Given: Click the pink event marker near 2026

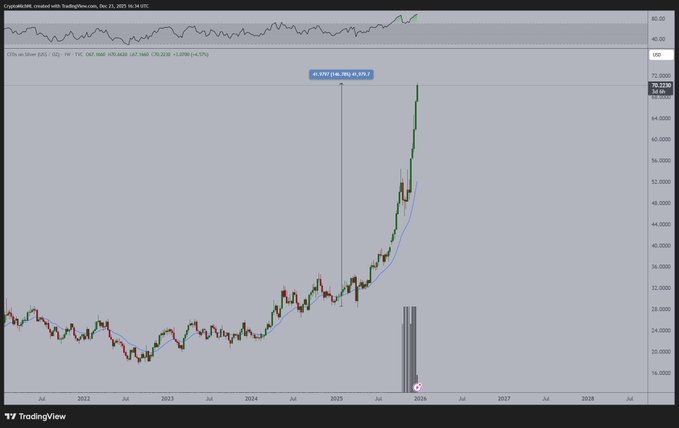Looking at the screenshot, I should (x=417, y=385).
